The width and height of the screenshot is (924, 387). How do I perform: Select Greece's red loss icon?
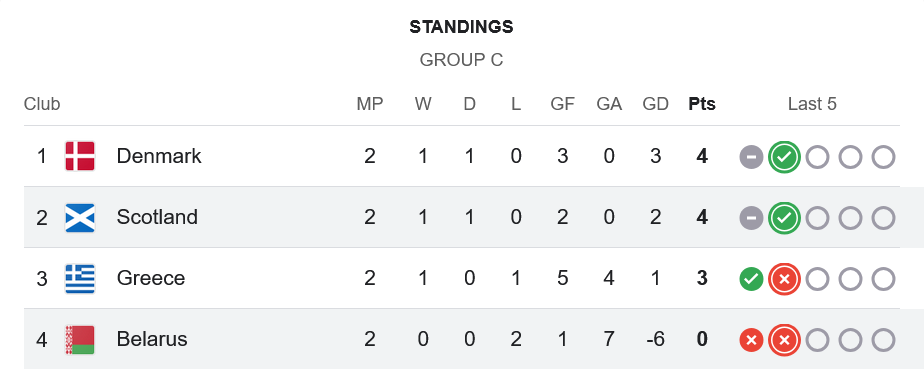784,279
